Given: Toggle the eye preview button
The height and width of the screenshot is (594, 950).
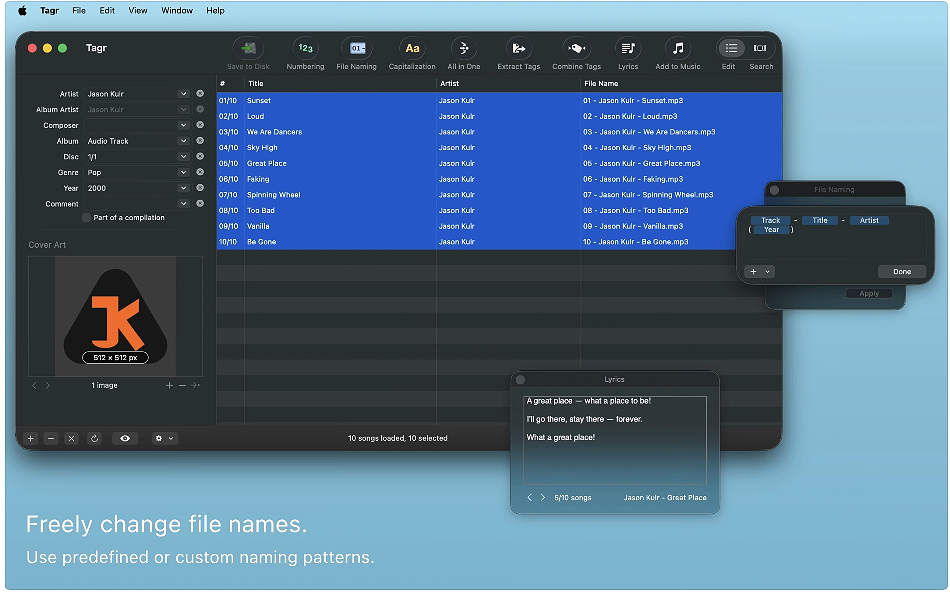Looking at the screenshot, I should [125, 438].
